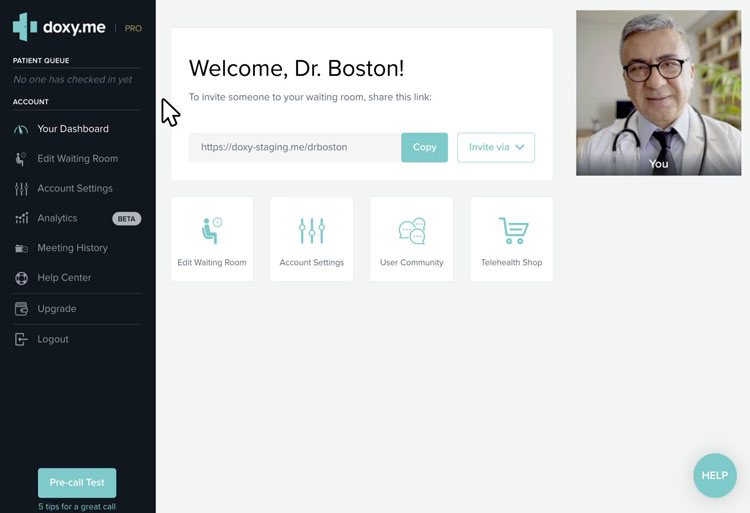750x513 pixels.
Task: Click the User Community card label
Action: [412, 262]
